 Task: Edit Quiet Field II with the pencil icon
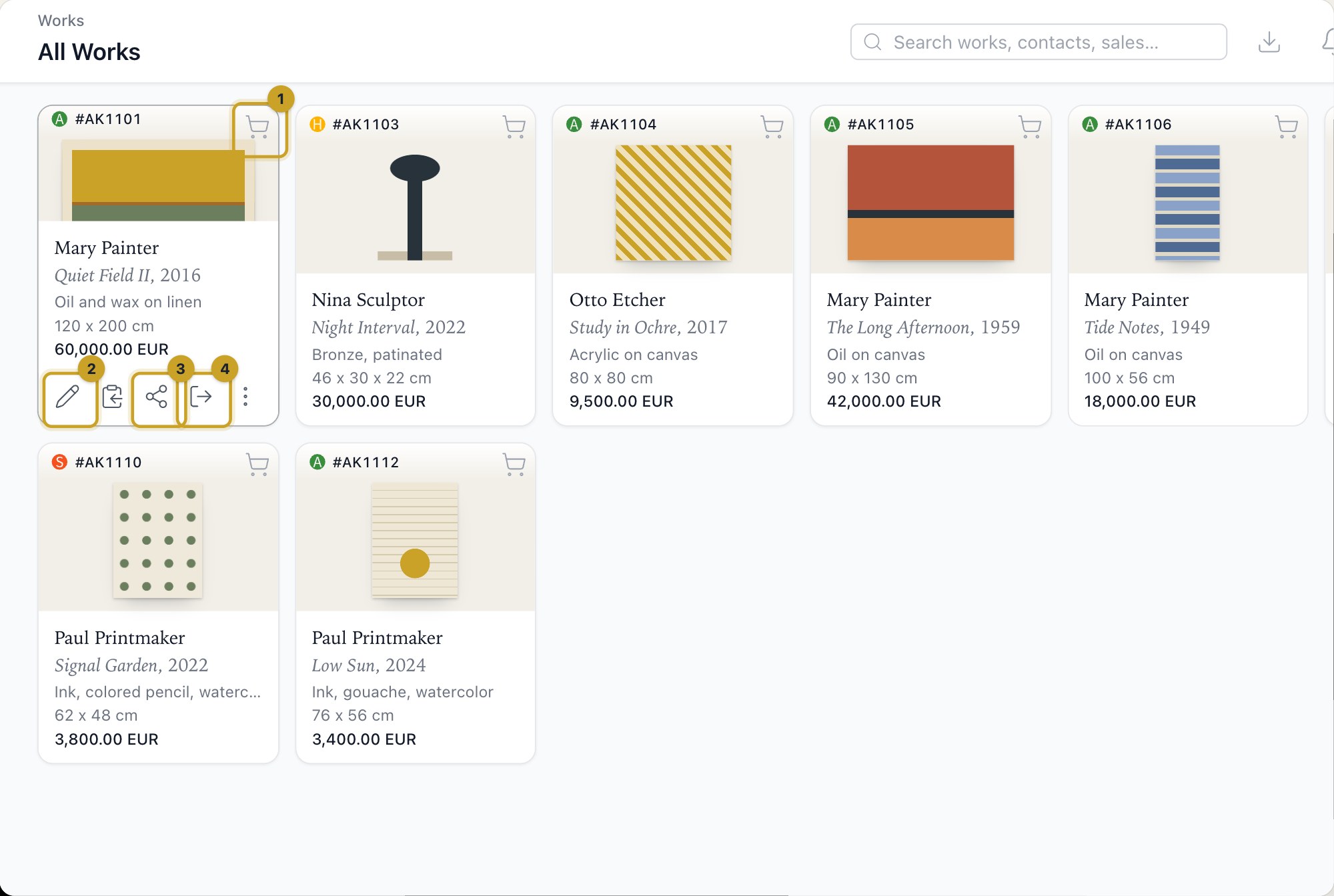tap(68, 397)
